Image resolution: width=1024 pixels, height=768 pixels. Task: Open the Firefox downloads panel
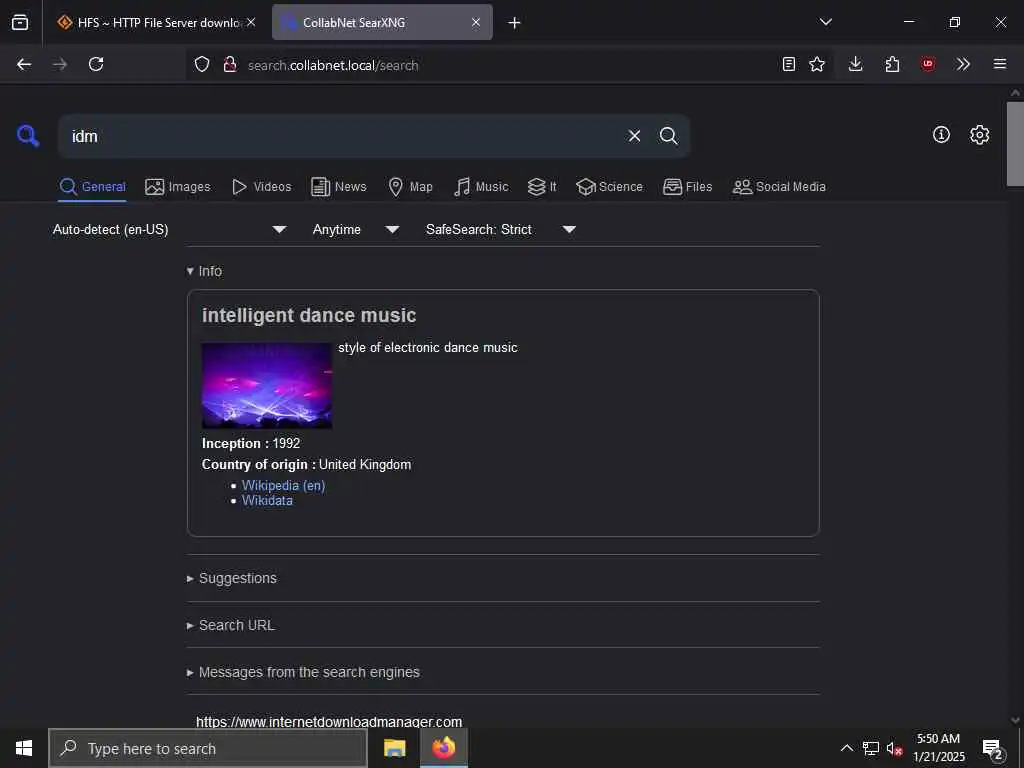[856, 64]
